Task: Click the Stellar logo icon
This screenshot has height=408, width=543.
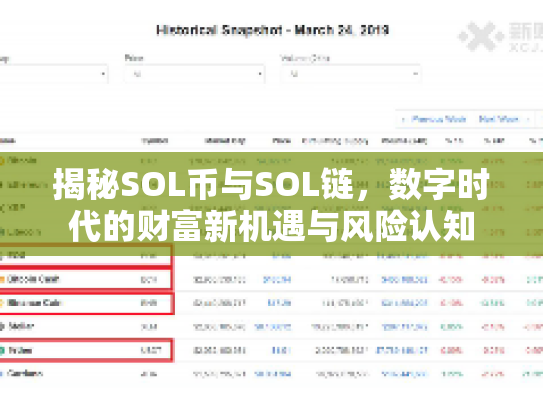Action: pyautogui.click(x=2, y=326)
